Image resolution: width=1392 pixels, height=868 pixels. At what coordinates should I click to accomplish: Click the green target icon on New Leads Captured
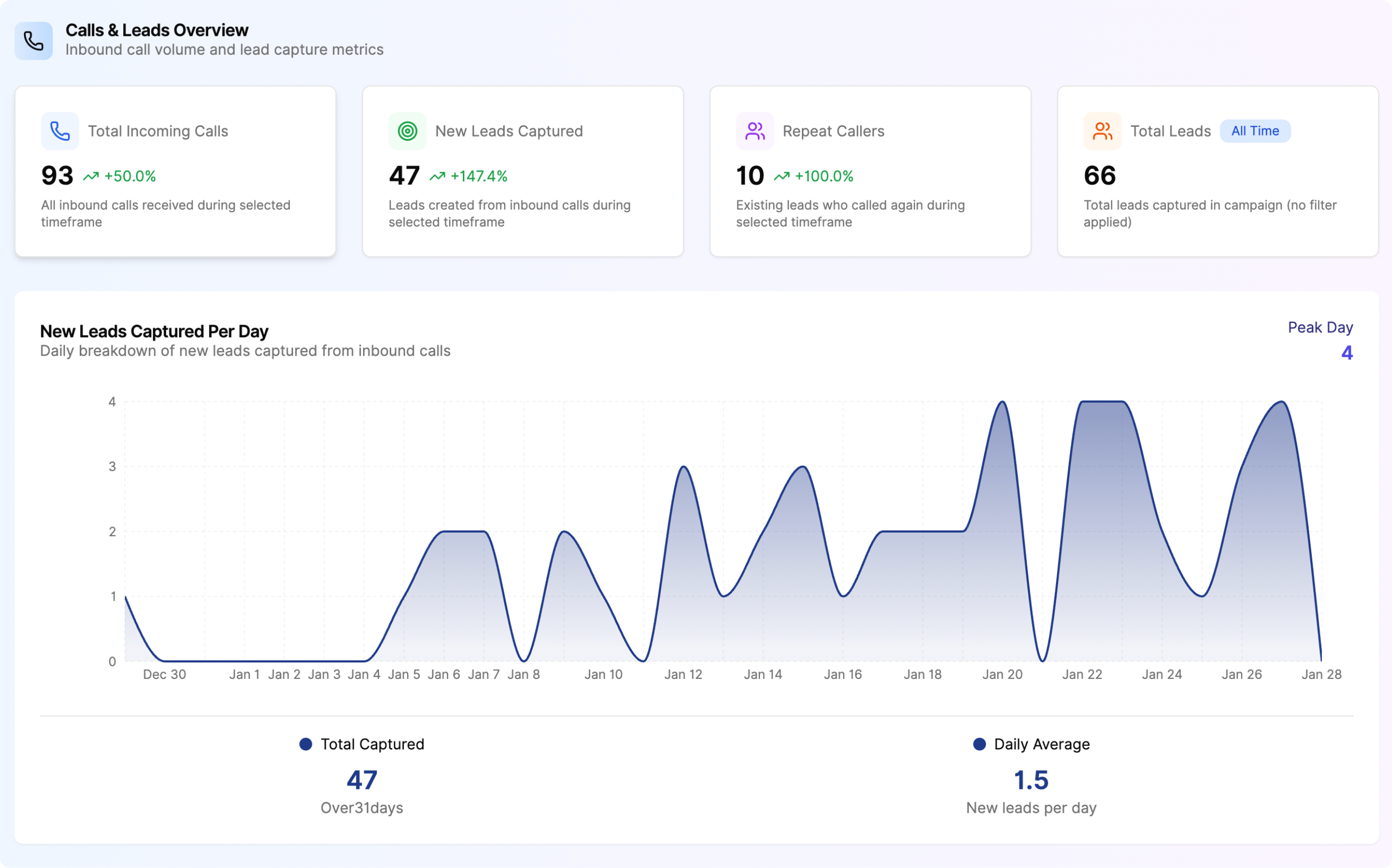point(407,131)
